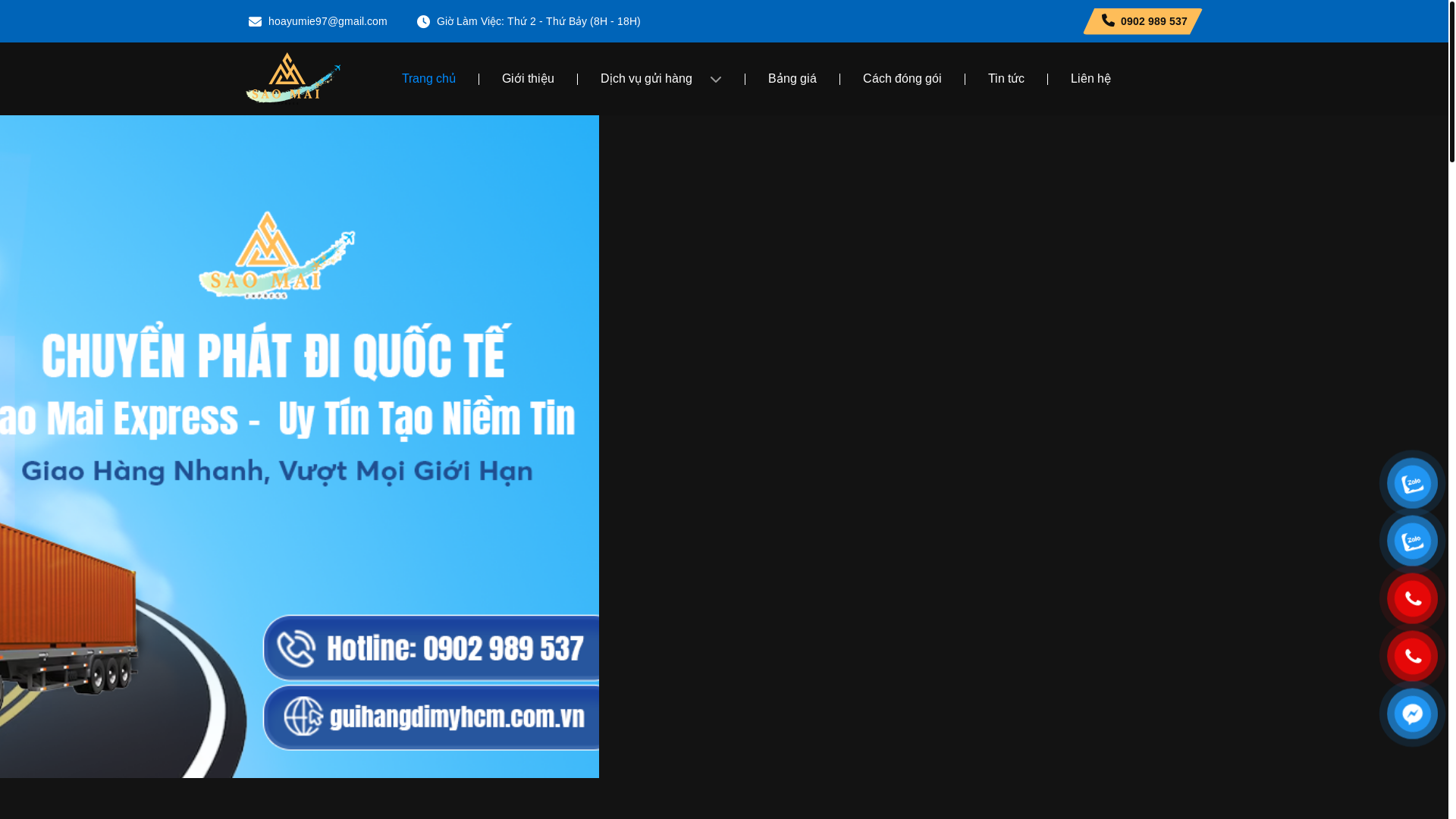Tap the upper red phone call button
This screenshot has width=1456, height=819.
point(1412,598)
